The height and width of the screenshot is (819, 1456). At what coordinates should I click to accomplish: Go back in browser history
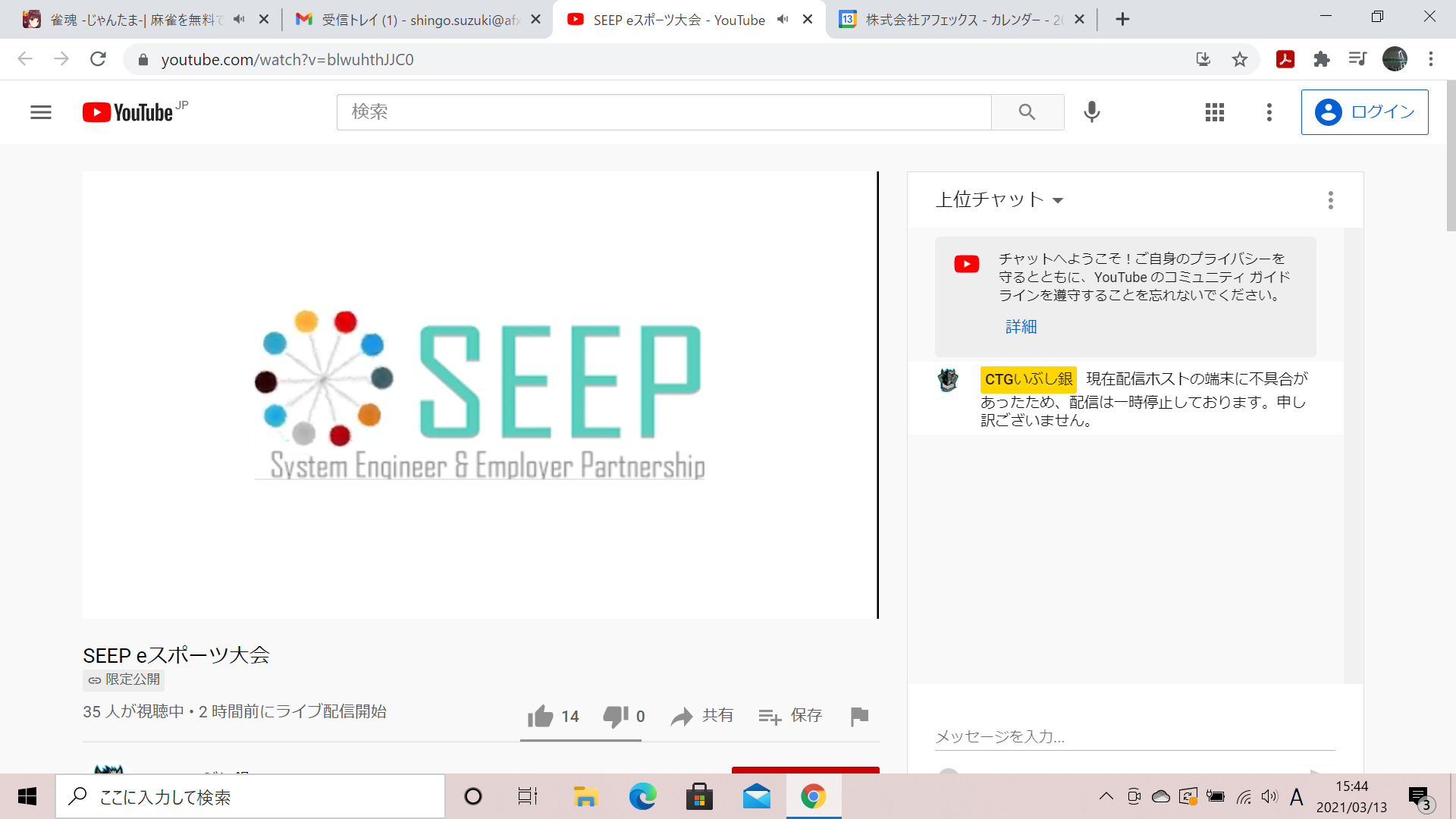tap(25, 59)
